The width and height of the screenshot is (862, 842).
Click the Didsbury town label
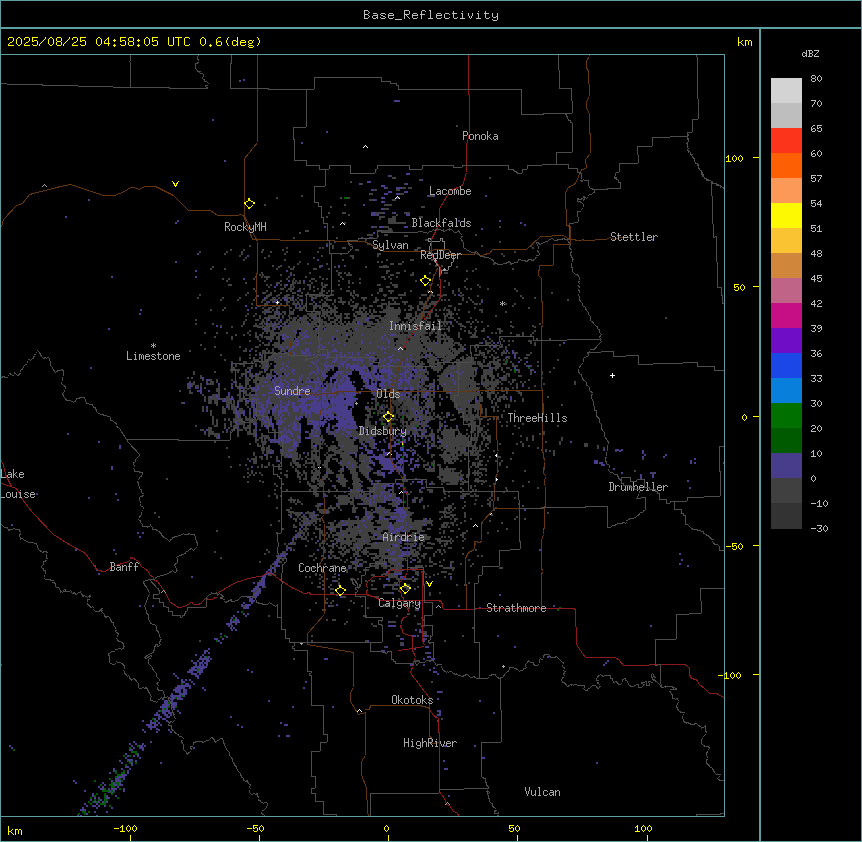pos(382,431)
